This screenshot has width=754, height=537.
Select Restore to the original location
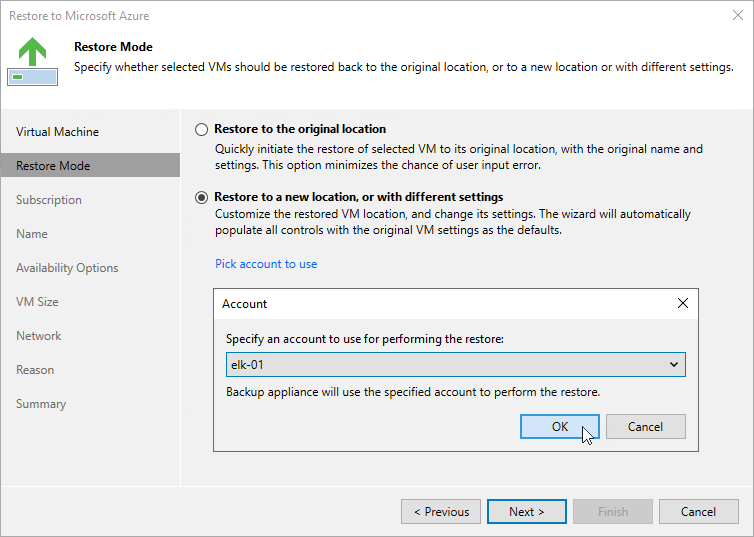pos(201,129)
